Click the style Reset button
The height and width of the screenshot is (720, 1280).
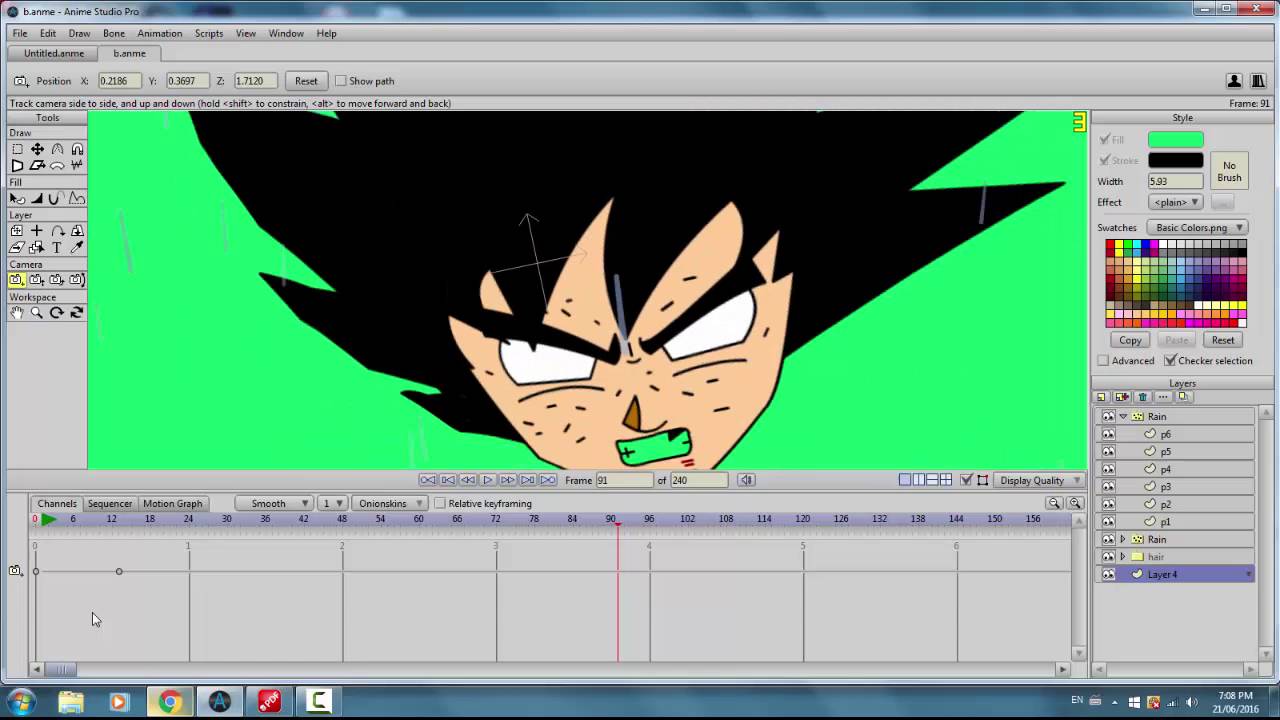[x=1223, y=340]
